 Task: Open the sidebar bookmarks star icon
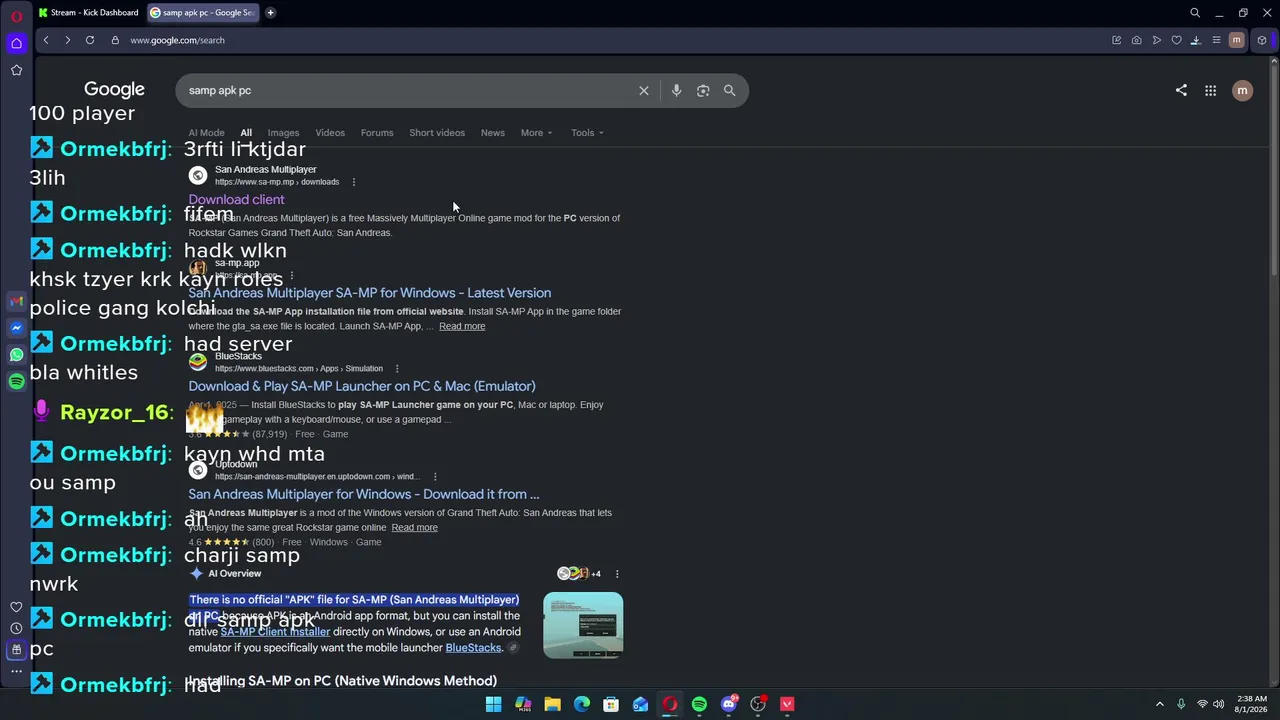tap(16, 70)
